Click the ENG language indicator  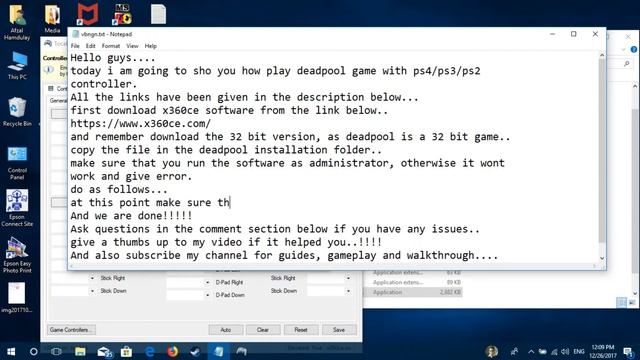click(579, 351)
